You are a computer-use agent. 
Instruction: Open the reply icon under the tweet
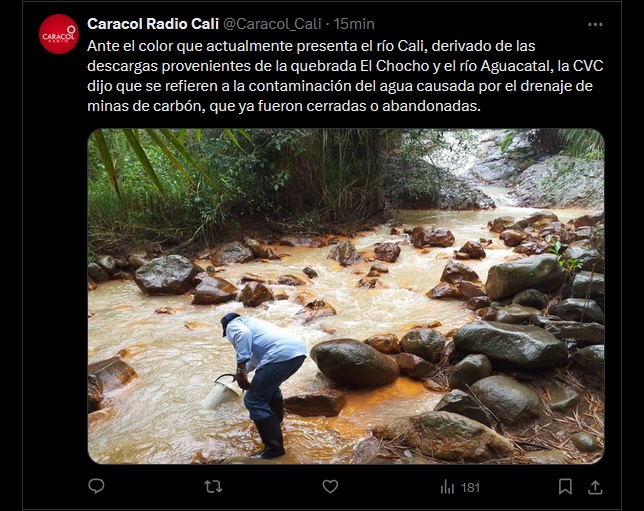[x=97, y=487]
